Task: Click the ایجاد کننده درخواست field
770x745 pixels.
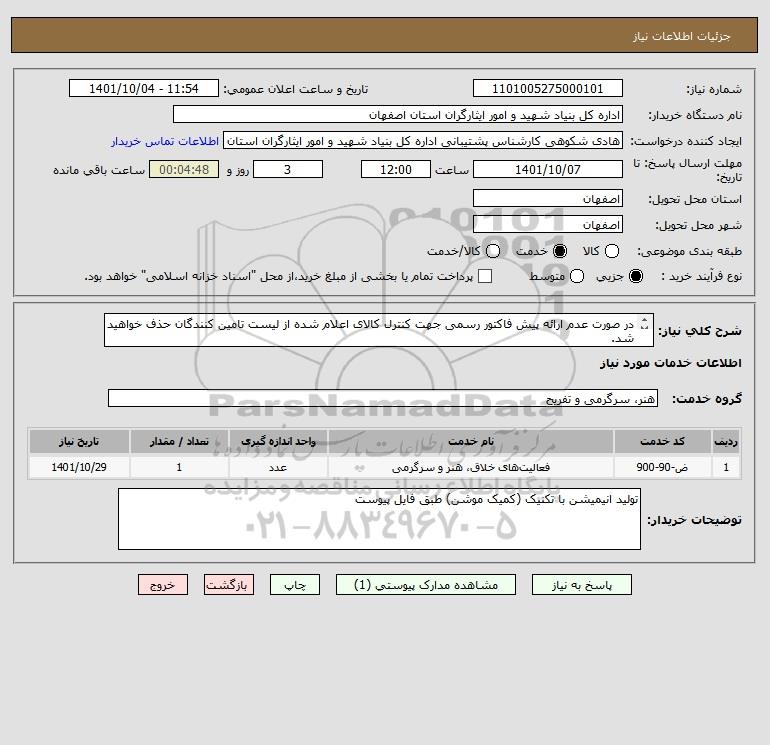Action: (423, 141)
